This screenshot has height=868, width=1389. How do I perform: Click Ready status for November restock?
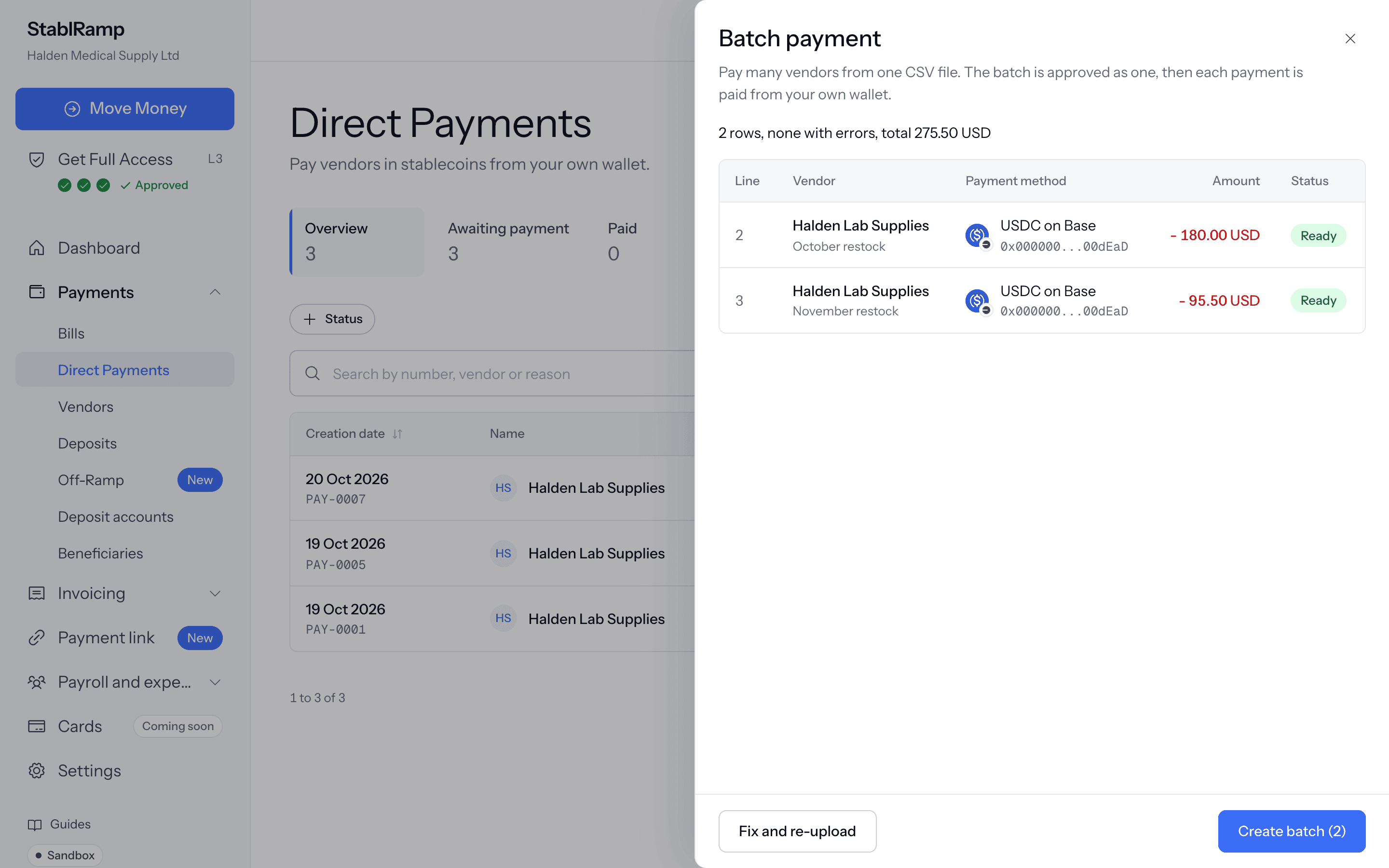click(x=1318, y=300)
